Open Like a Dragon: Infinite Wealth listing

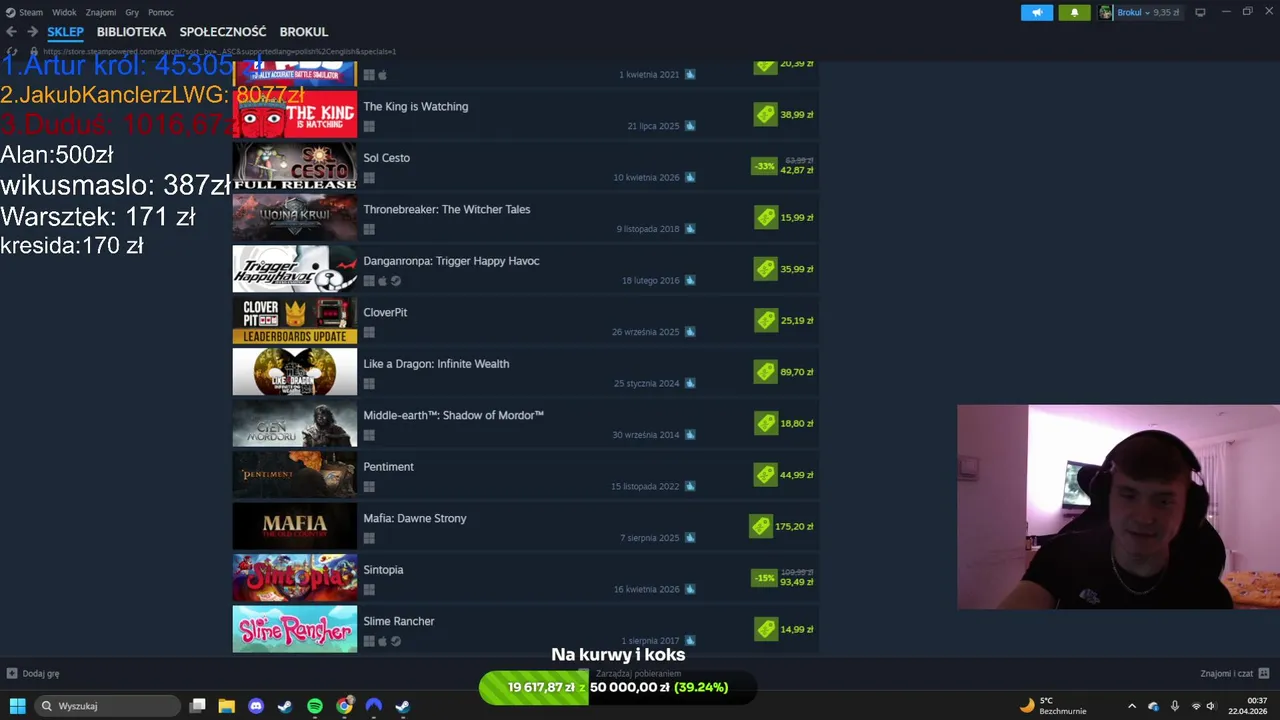point(526,372)
